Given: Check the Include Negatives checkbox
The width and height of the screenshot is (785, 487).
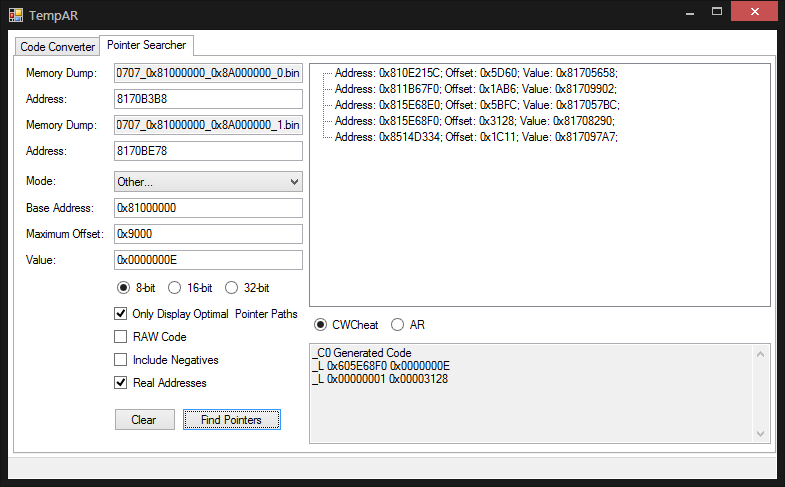Looking at the screenshot, I should click(121, 360).
